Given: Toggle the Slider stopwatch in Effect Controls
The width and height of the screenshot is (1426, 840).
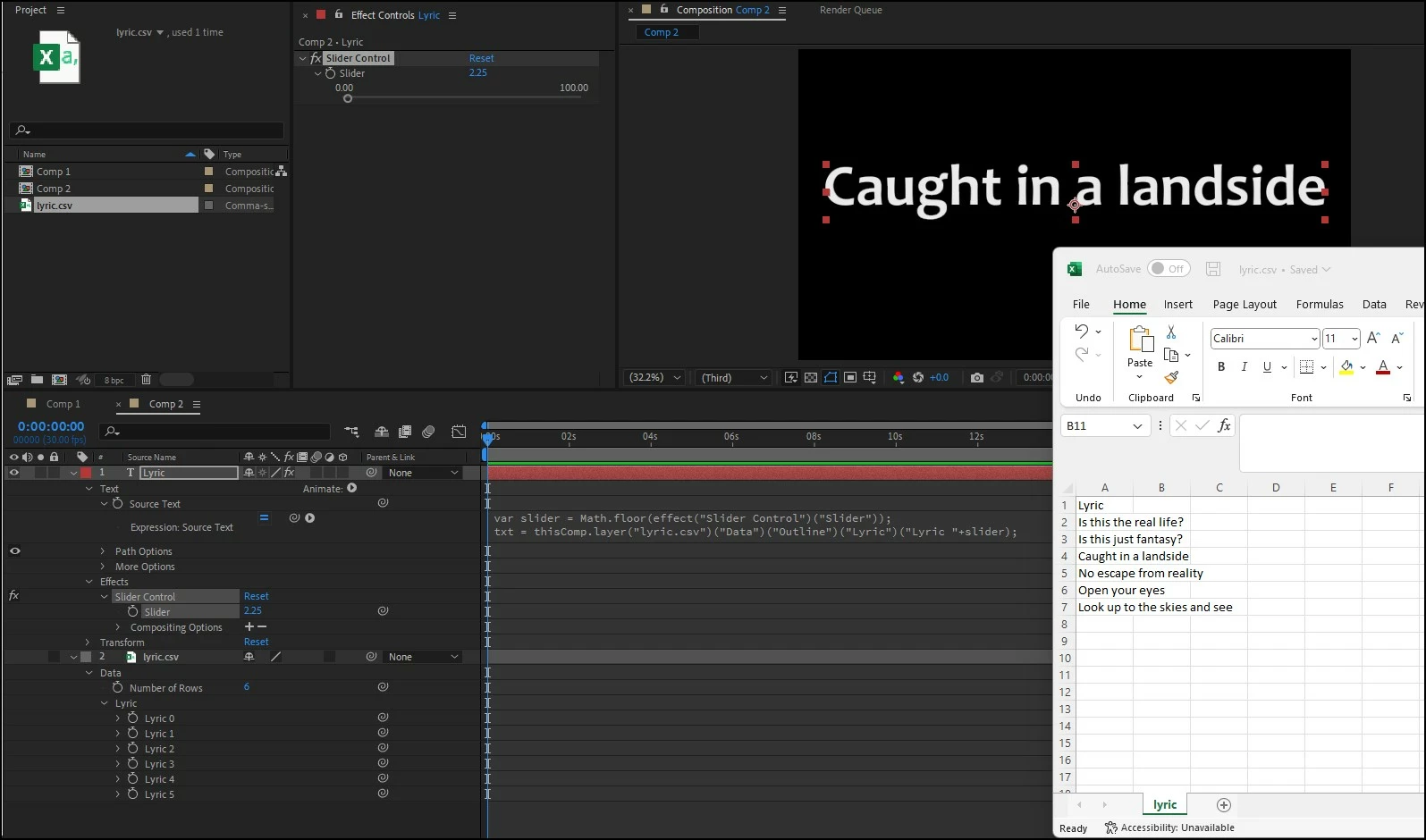Looking at the screenshot, I should [x=330, y=73].
